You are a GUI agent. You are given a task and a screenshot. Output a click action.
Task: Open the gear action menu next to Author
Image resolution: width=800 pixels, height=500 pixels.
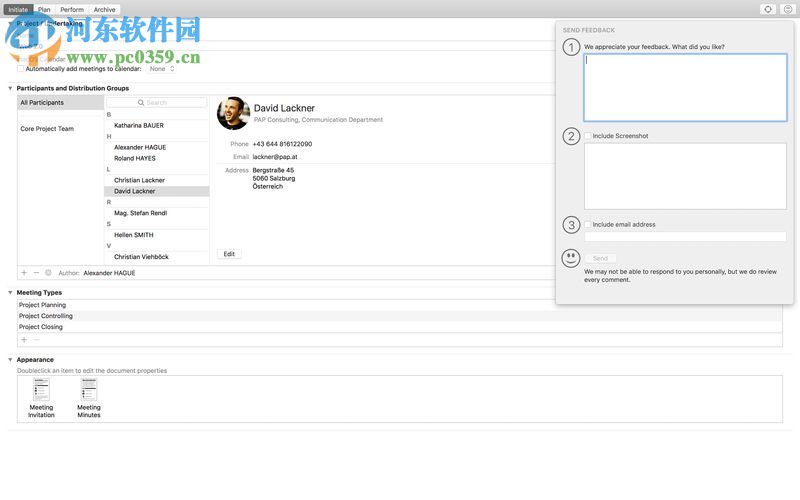coord(48,273)
